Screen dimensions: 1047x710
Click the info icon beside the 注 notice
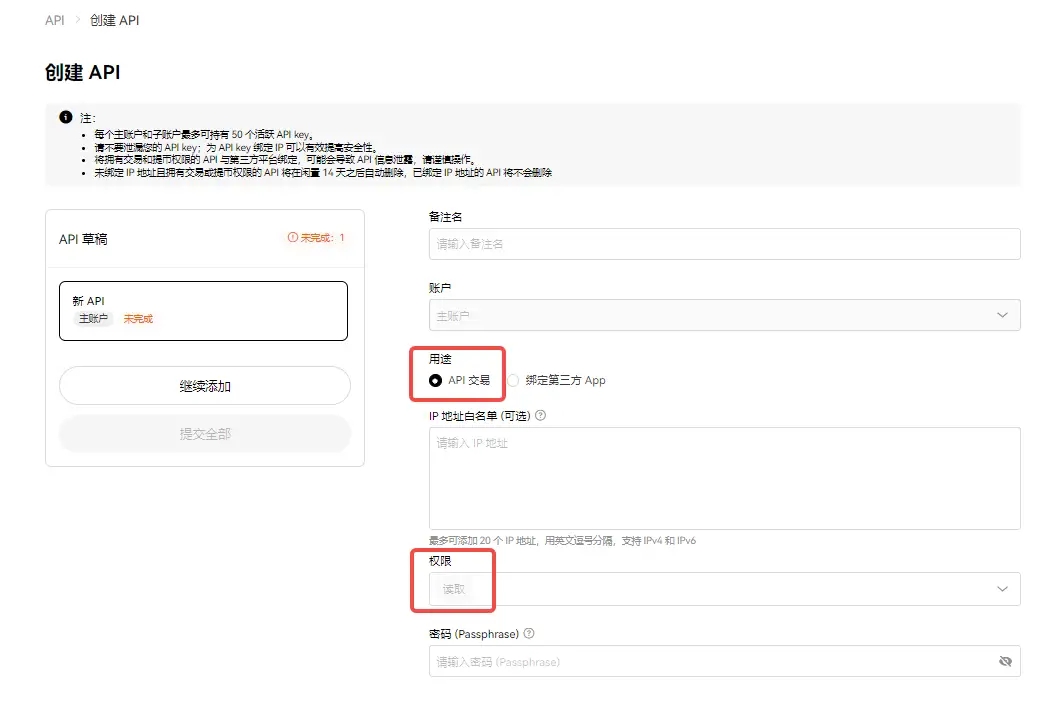[x=66, y=118]
